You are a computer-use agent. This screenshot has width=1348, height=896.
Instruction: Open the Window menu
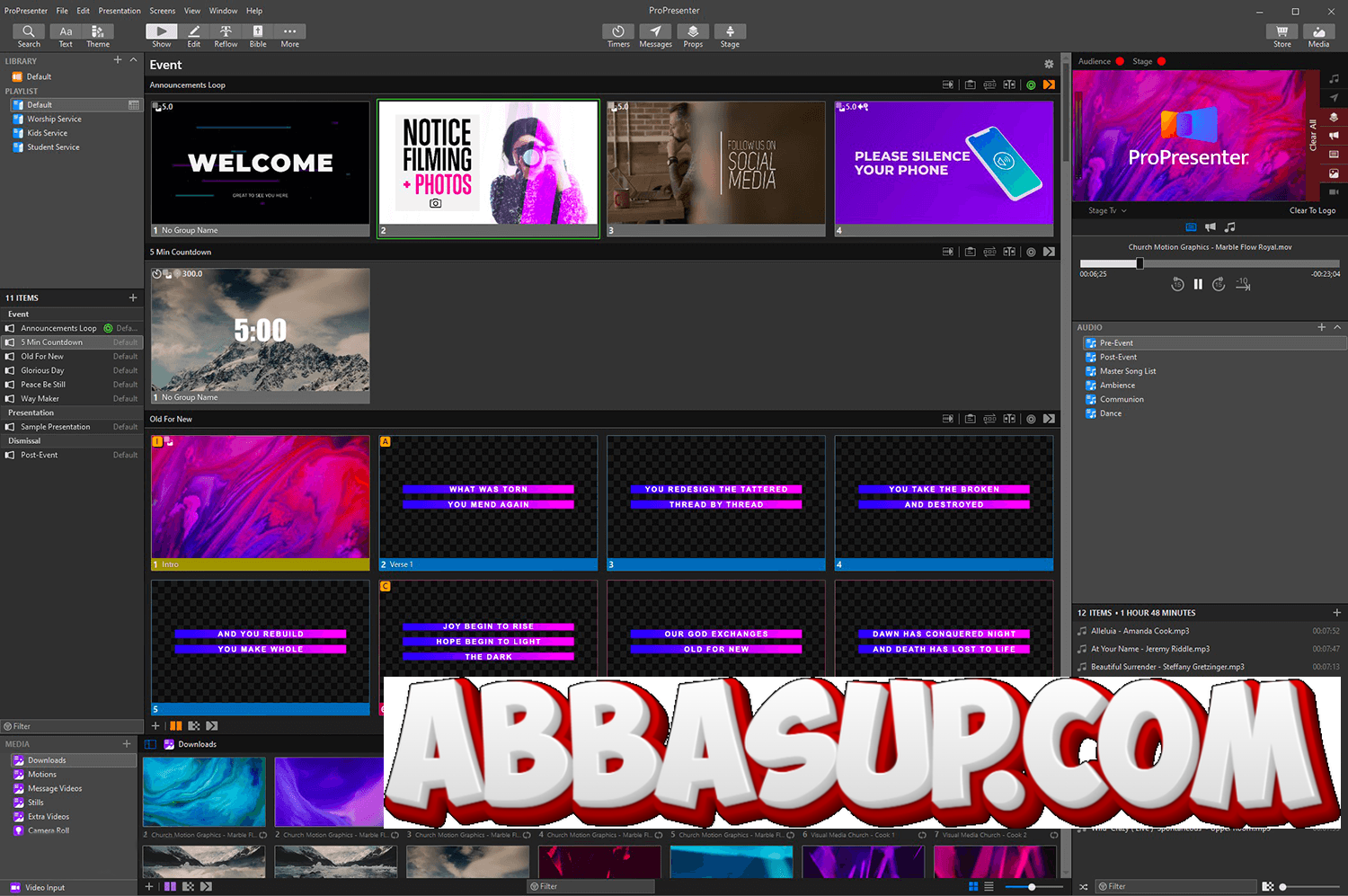coord(224,11)
